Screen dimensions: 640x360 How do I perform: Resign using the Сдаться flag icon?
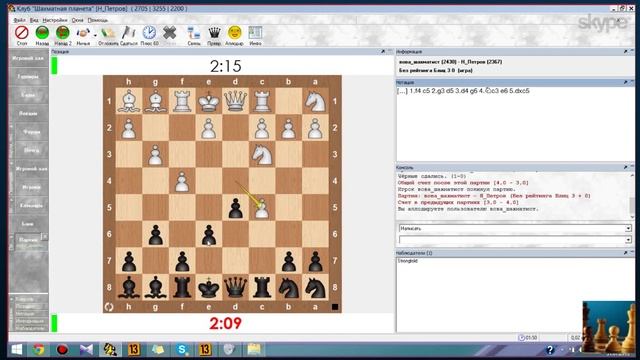point(129,33)
